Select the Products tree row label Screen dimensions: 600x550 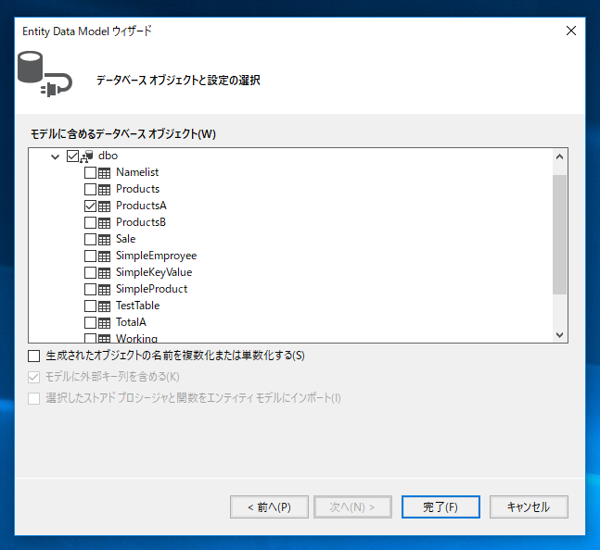[138, 189]
